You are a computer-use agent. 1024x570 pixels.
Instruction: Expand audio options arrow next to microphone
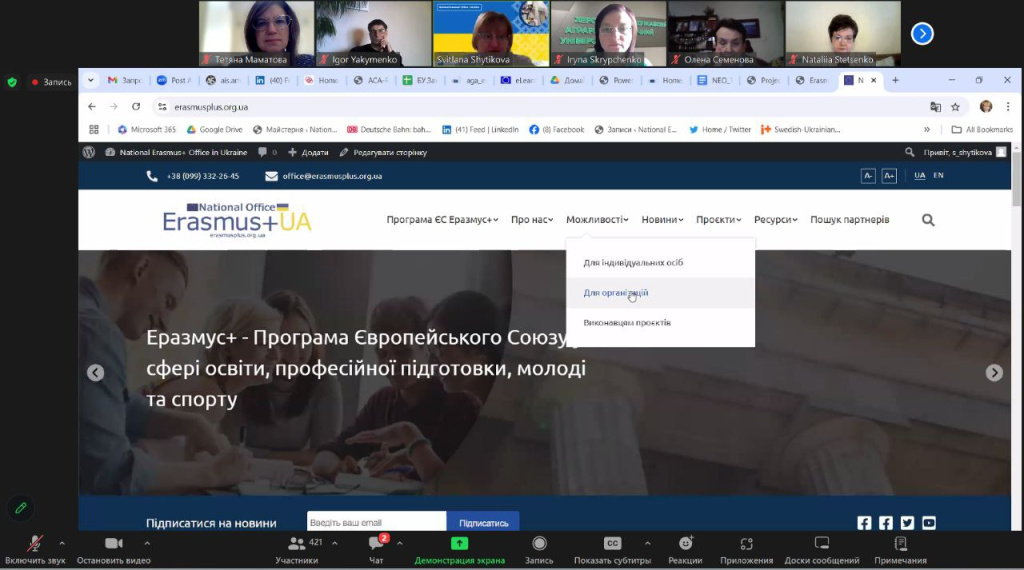pyautogui.click(x=62, y=543)
